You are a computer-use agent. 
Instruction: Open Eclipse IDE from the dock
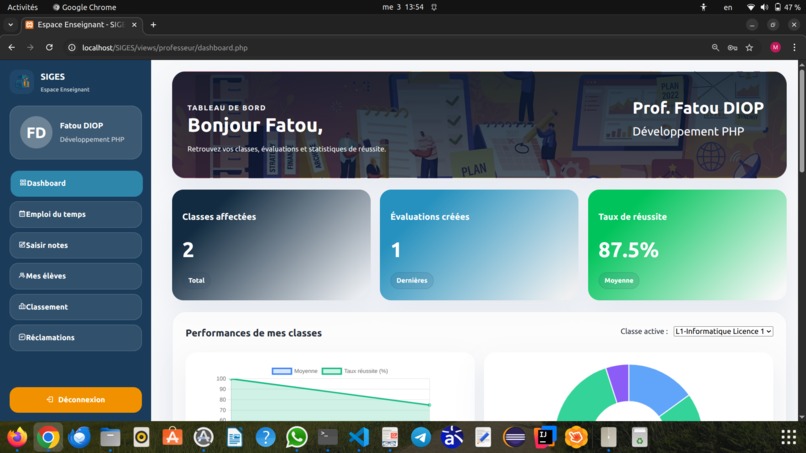(x=514, y=438)
